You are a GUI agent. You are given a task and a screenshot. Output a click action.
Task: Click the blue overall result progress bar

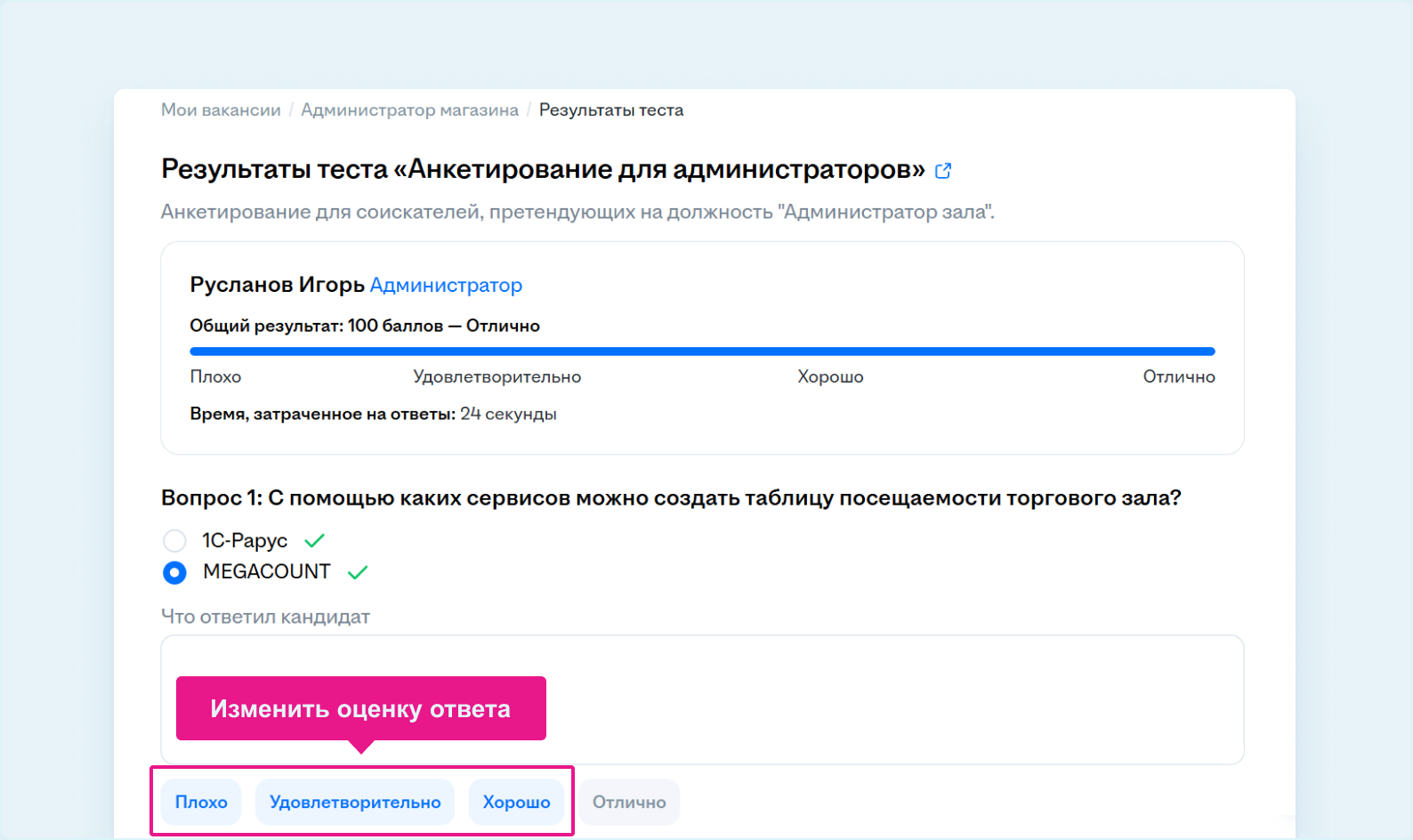tap(702, 351)
